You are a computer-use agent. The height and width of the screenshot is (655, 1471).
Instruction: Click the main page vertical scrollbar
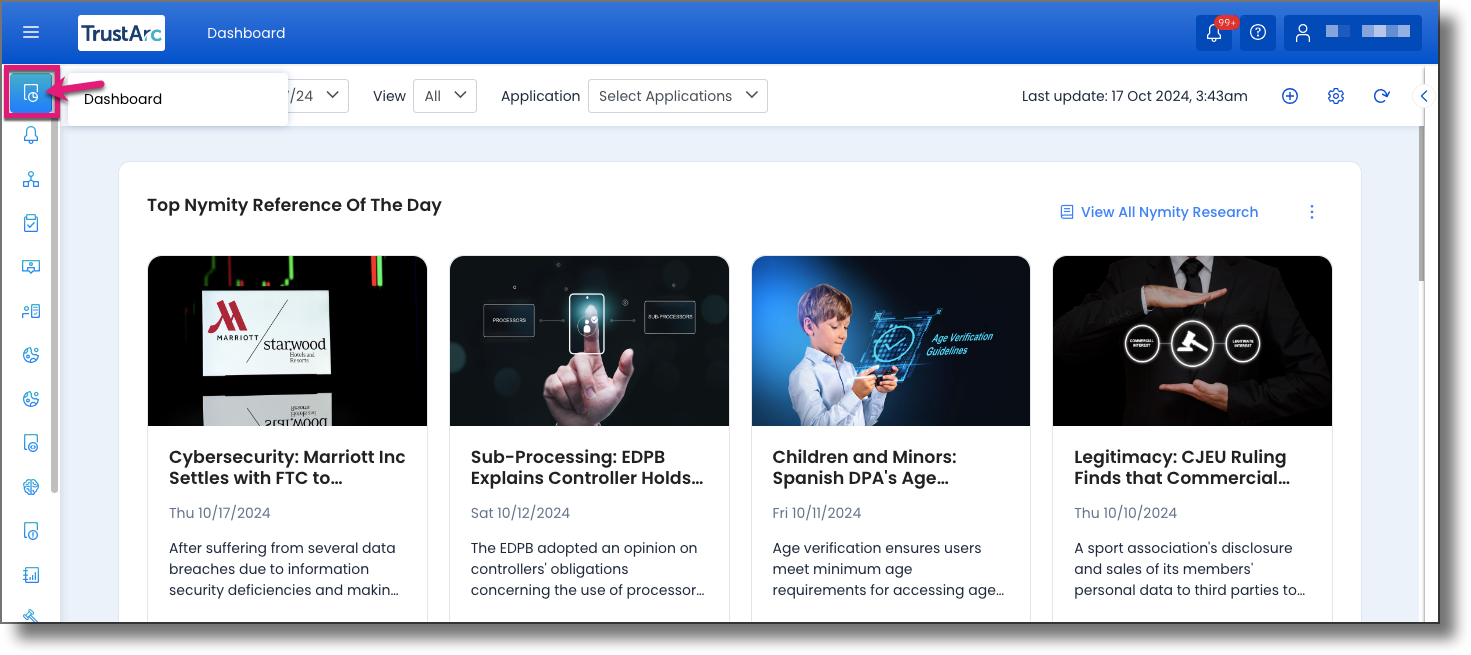tap(1423, 204)
